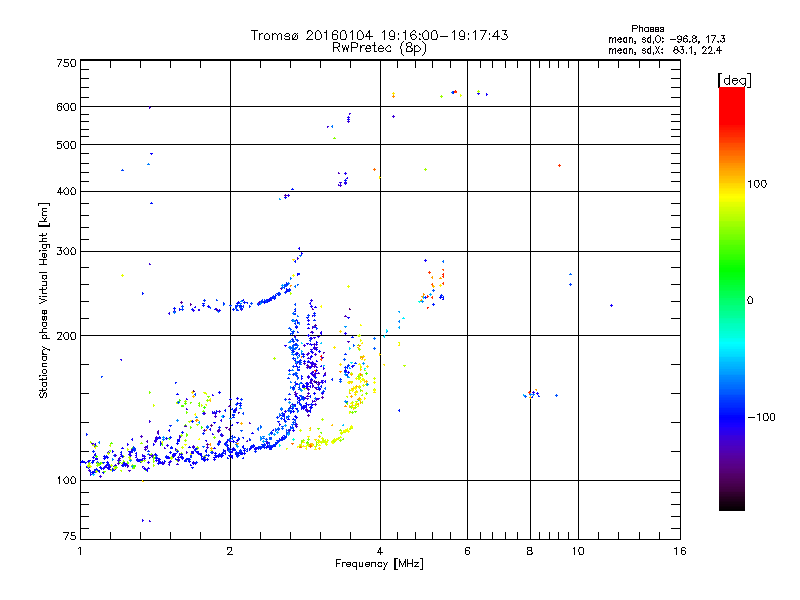Click the plot title 'Tromsø 20160104 19:16:00-19:17:43'
Viewport: 800px width, 600px height.
tap(379, 35)
